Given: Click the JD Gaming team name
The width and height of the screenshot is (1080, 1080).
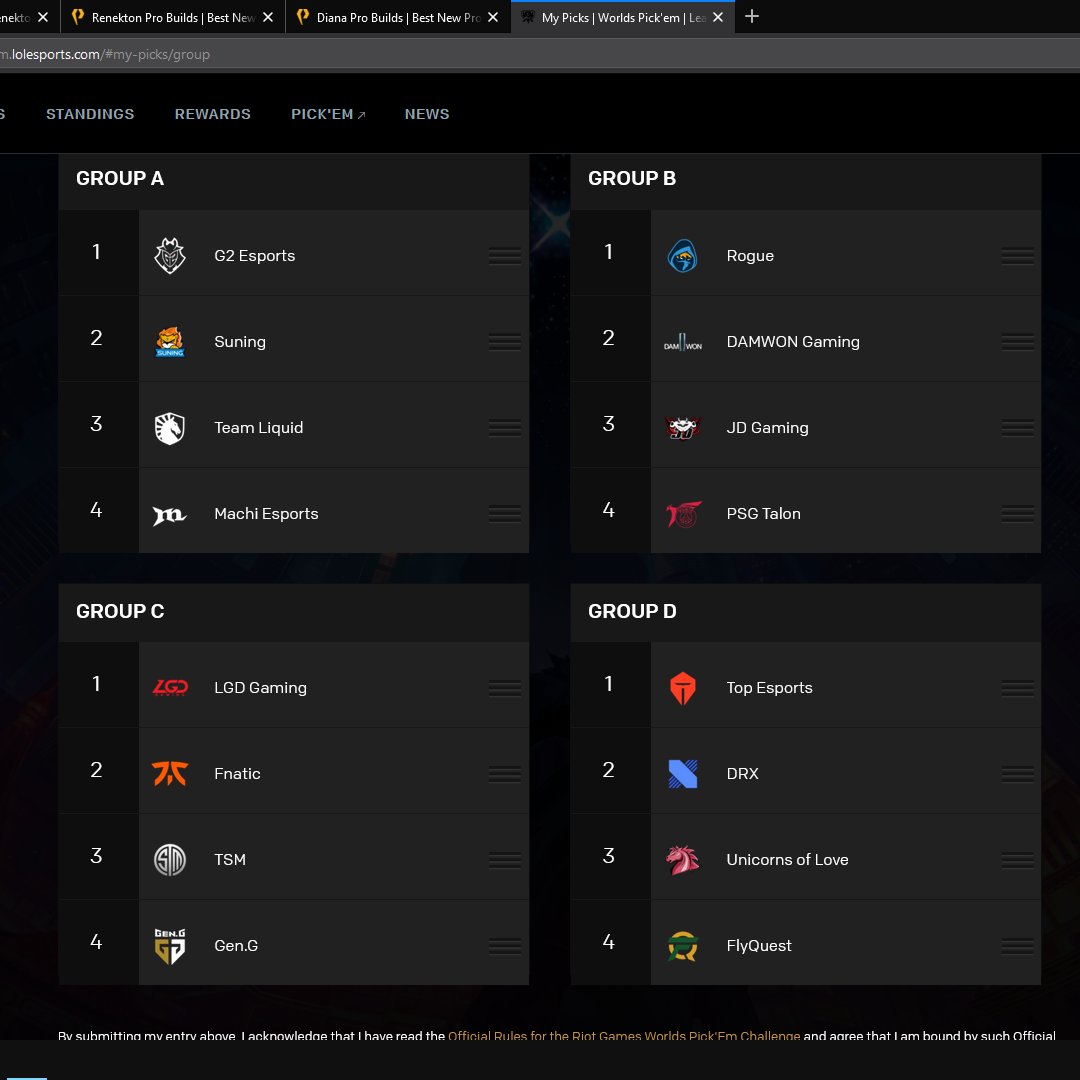Looking at the screenshot, I should tap(767, 428).
